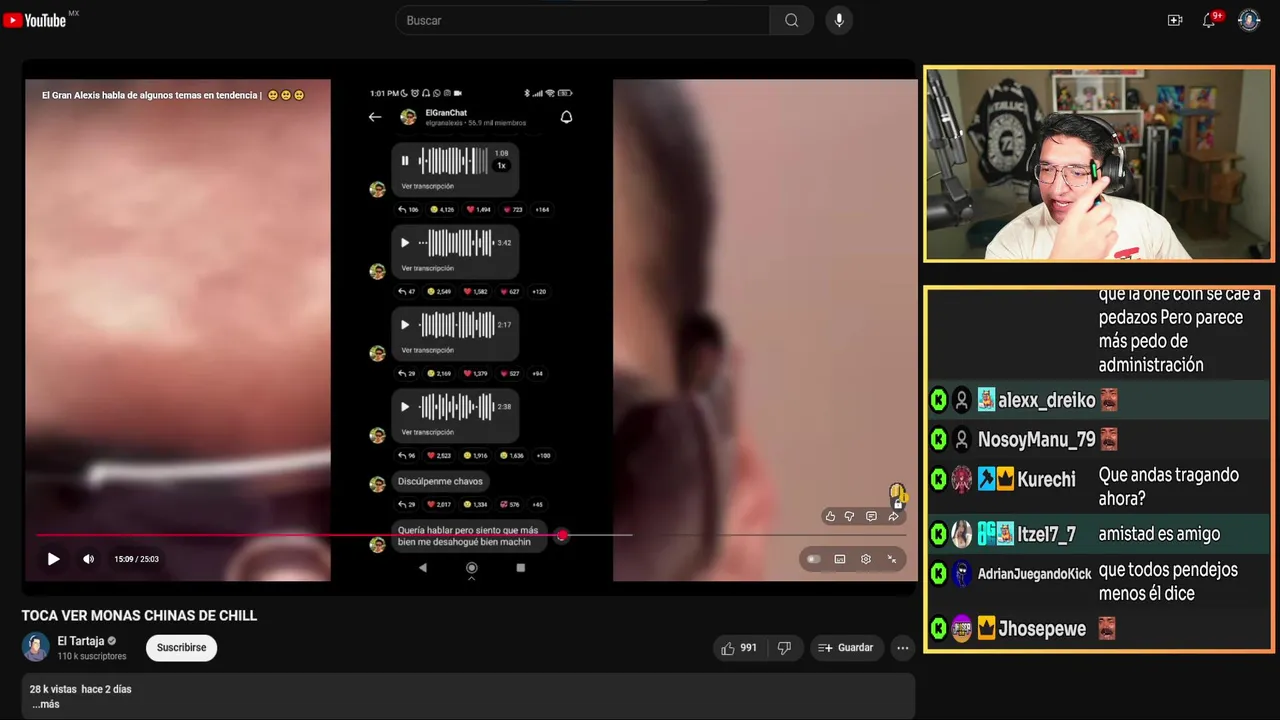Image resolution: width=1280 pixels, height=720 pixels.
Task: Click the overlay video title El Gran Alexis habla
Action: pos(151,95)
